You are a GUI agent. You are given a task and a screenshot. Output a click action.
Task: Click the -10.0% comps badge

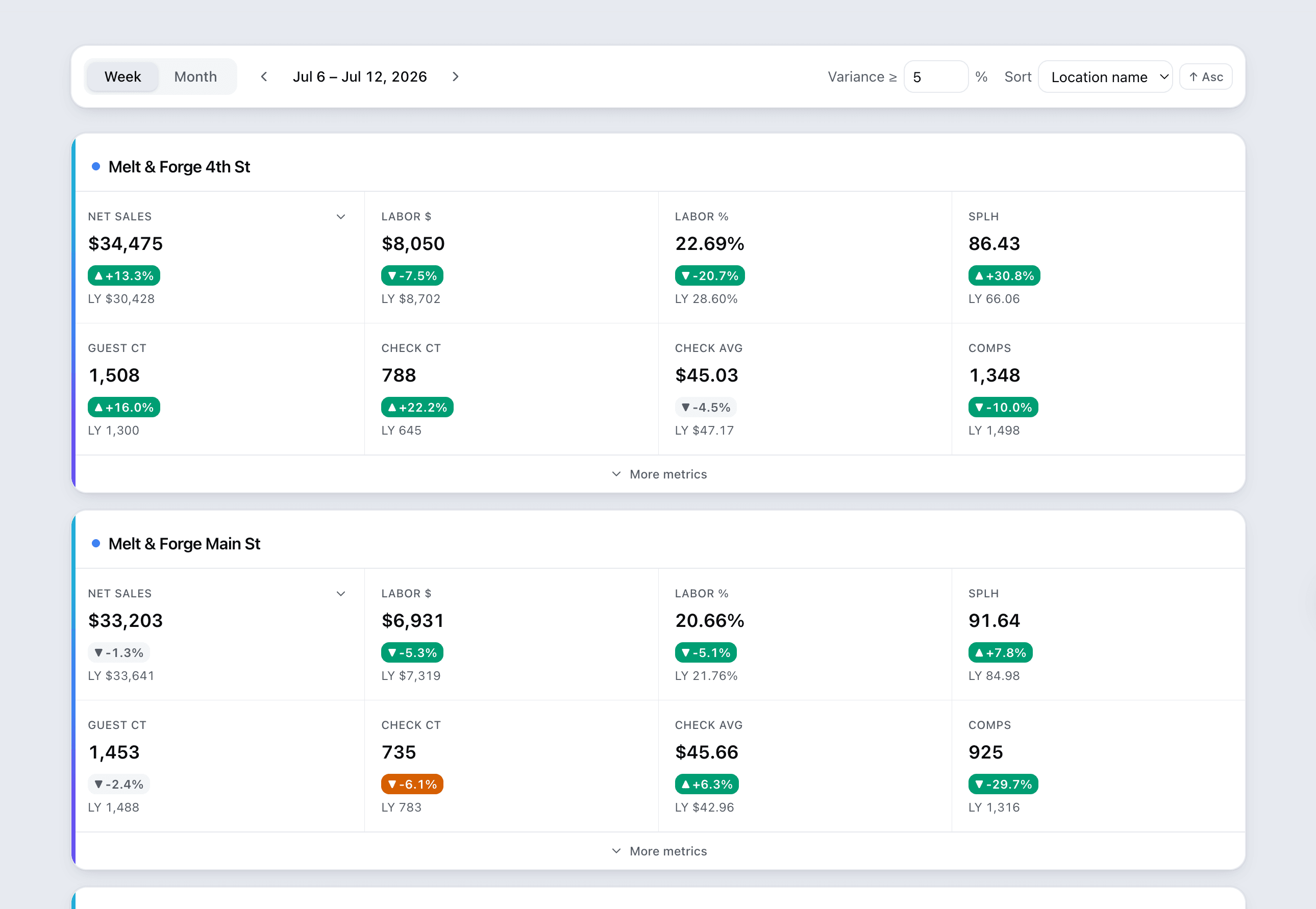point(1003,407)
